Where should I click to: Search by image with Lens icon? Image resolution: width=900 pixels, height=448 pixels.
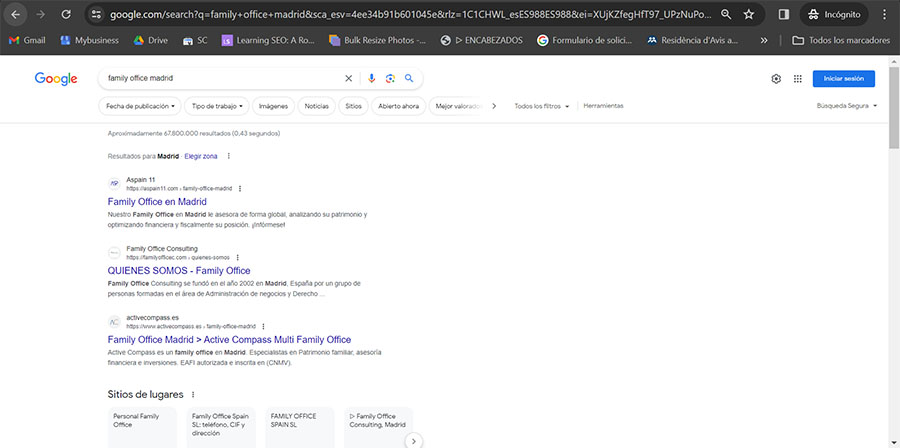[x=390, y=79]
